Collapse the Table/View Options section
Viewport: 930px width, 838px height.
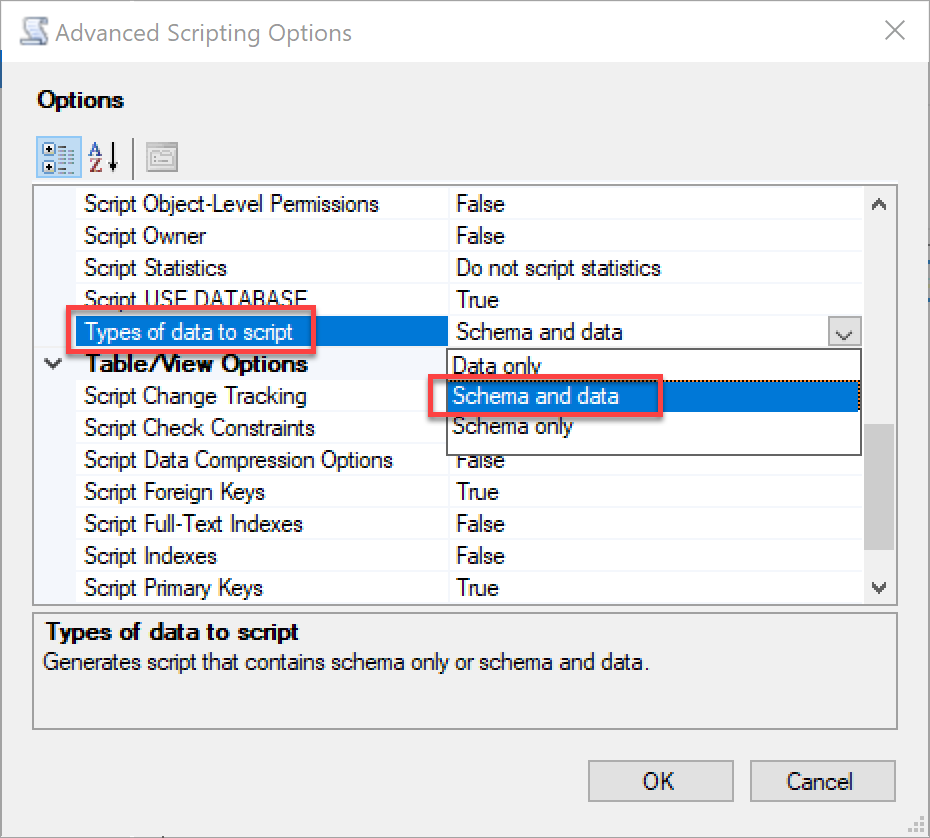pyautogui.click(x=54, y=365)
